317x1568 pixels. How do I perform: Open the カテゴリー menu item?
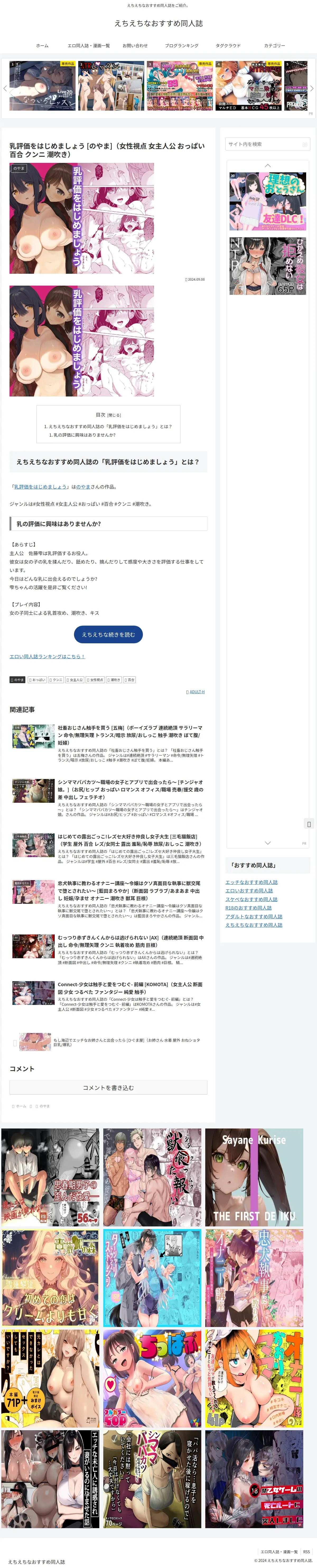point(274,46)
